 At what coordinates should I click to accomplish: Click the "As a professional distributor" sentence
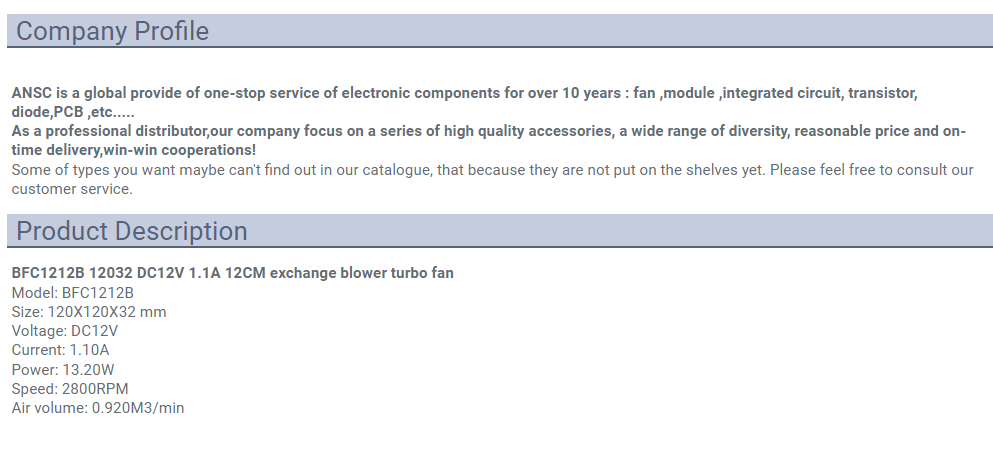point(488,141)
